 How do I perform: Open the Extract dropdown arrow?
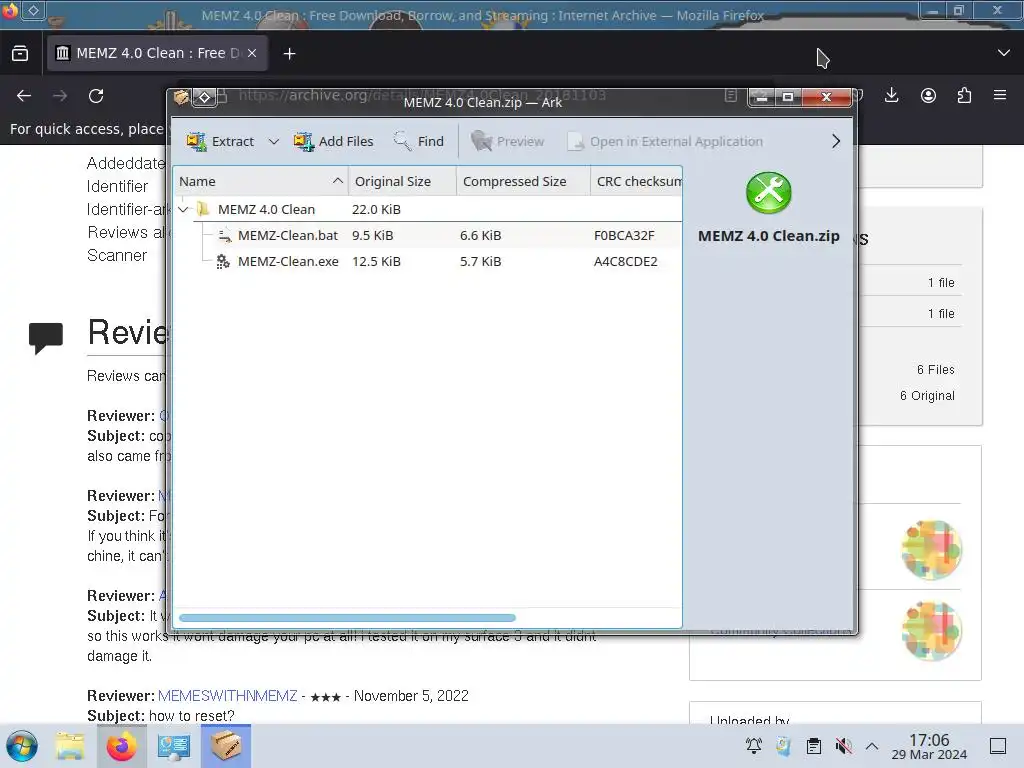(x=274, y=141)
